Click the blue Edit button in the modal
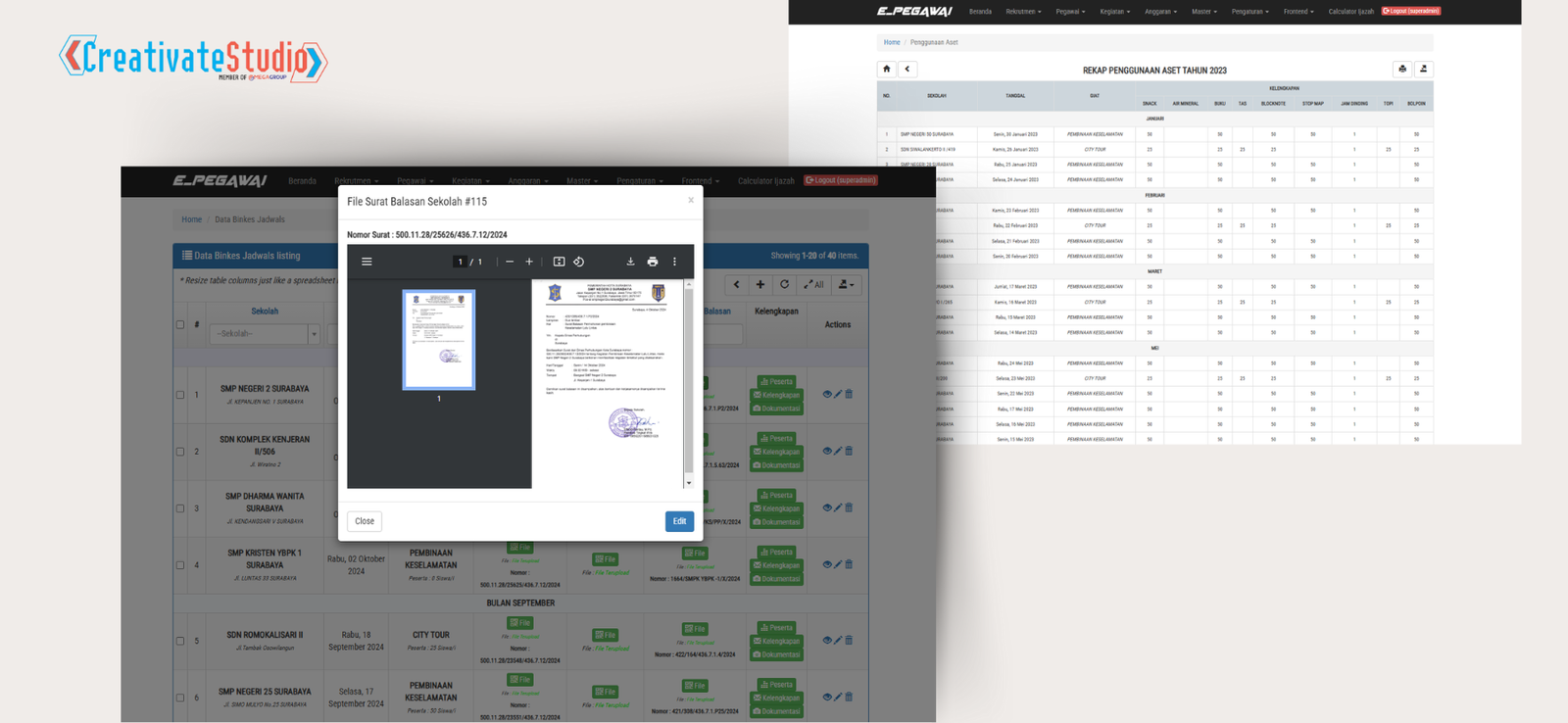Image resolution: width=1568 pixels, height=723 pixels. click(679, 521)
